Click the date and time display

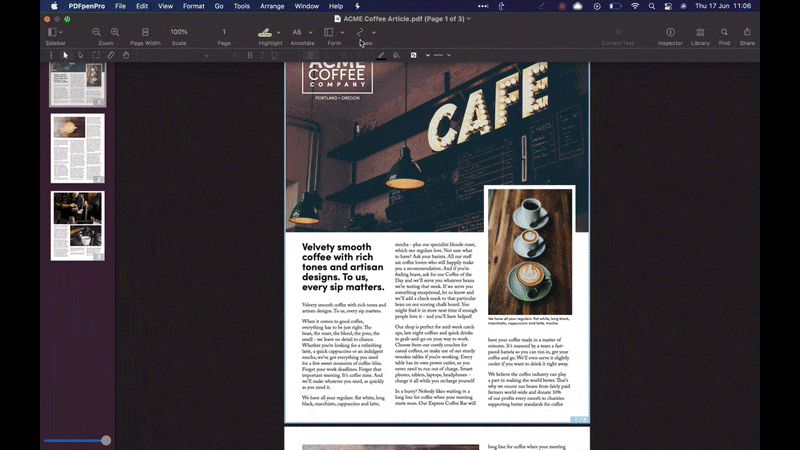coord(723,6)
